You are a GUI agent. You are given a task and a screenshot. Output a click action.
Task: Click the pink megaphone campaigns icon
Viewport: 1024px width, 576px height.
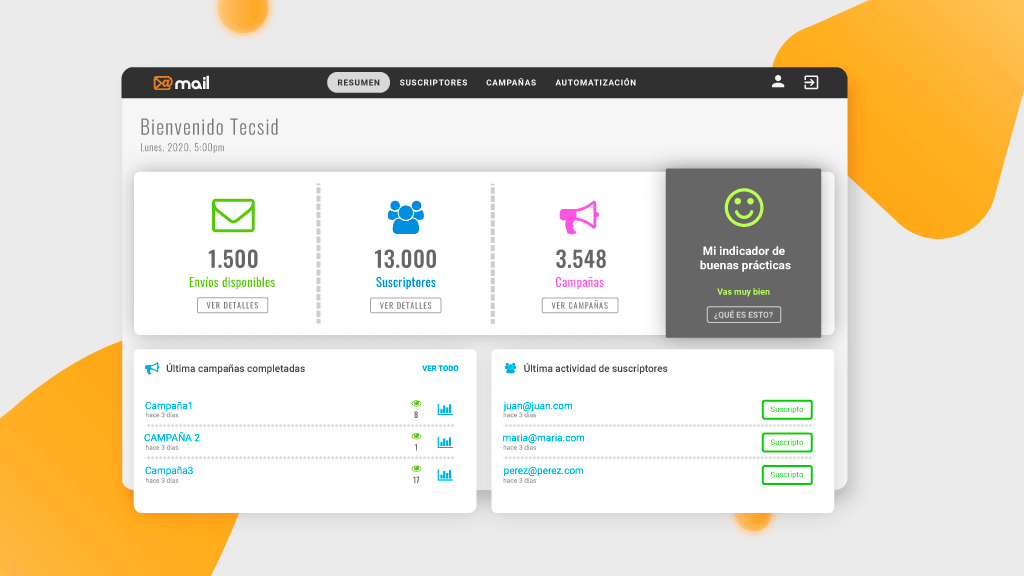point(579,217)
